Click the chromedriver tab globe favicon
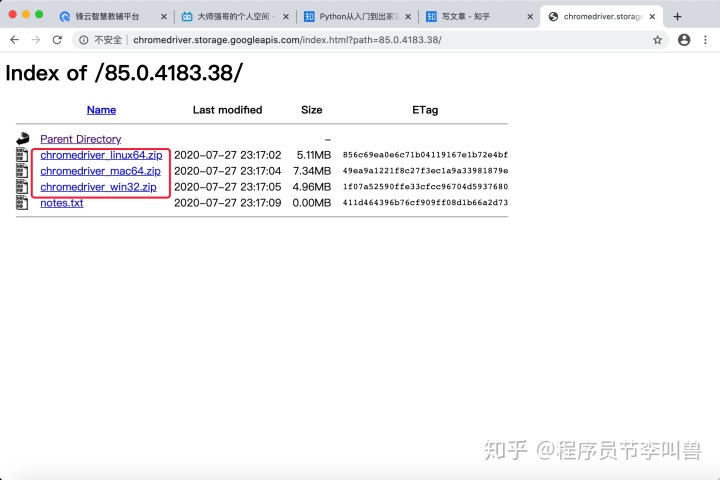720x480 pixels. 553,17
